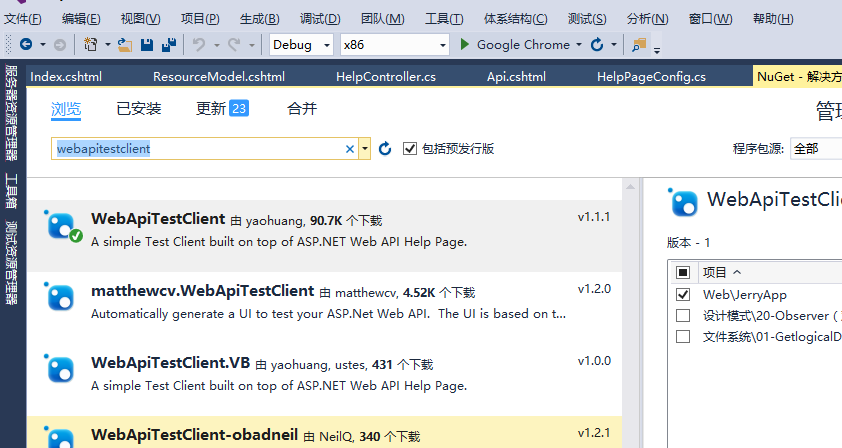The image size is (842, 448).
Task: Check the 设计模式\20-Observer project checkbox
Action: 683,315
